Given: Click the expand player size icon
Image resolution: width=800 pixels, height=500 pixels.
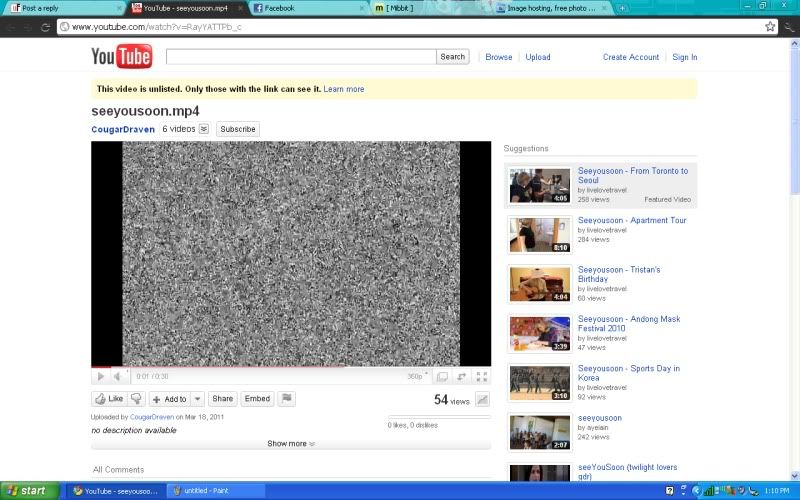Looking at the screenshot, I should [x=462, y=377].
